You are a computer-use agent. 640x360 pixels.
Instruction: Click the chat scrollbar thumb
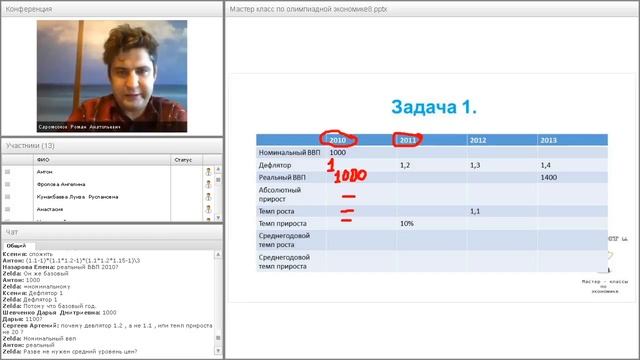218,338
